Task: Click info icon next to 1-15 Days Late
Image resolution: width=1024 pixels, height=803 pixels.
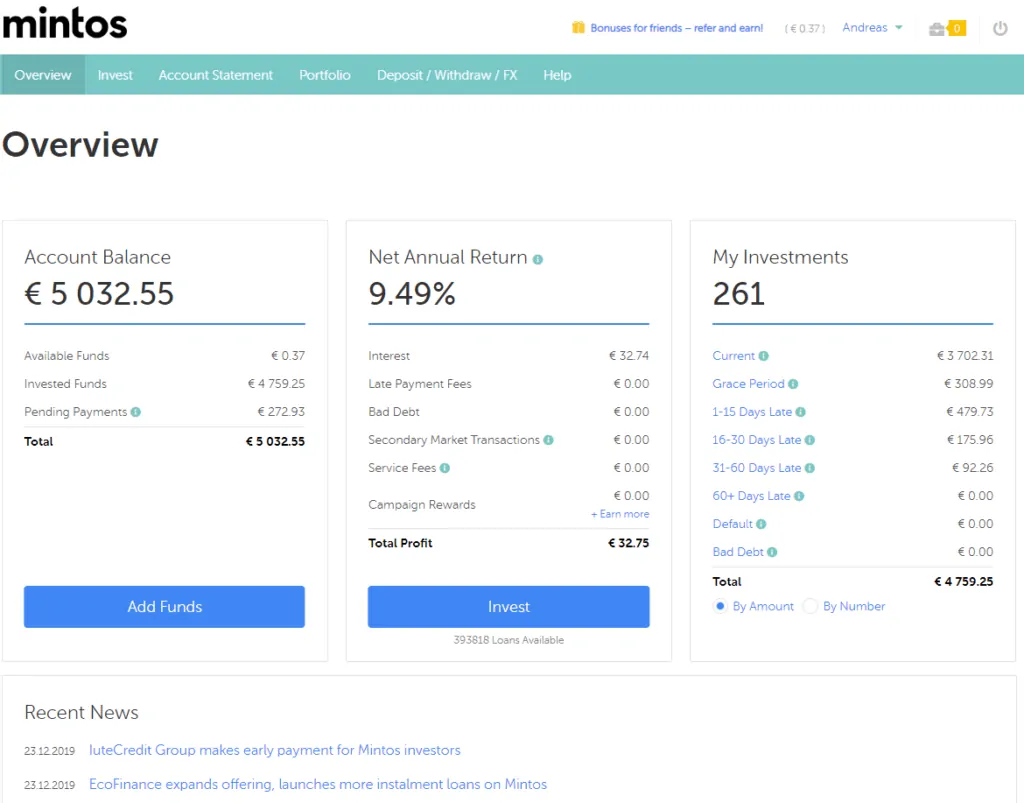Action: pyautogui.click(x=801, y=412)
